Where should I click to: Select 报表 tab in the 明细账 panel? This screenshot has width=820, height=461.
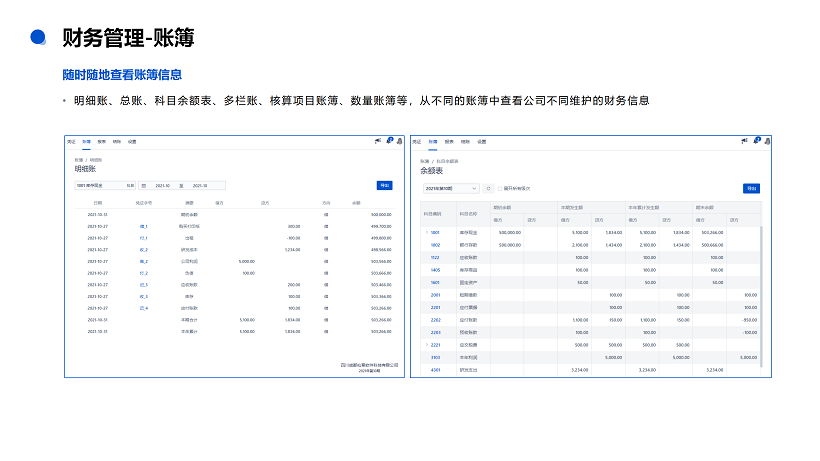(x=101, y=142)
